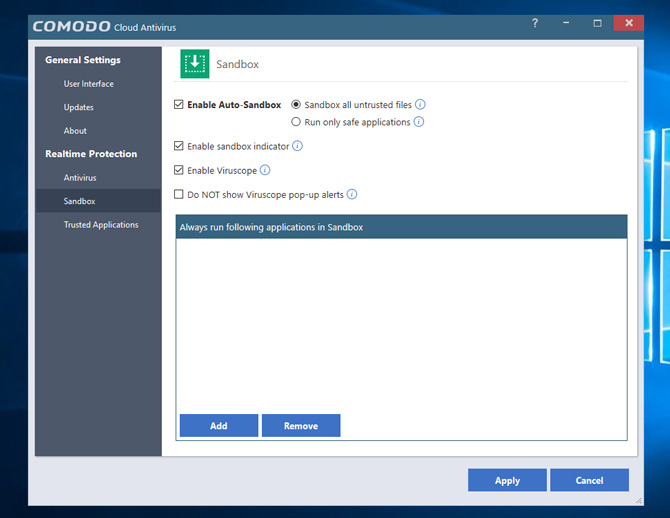
Task: Click the Always run applications list header
Action: [x=401, y=227]
